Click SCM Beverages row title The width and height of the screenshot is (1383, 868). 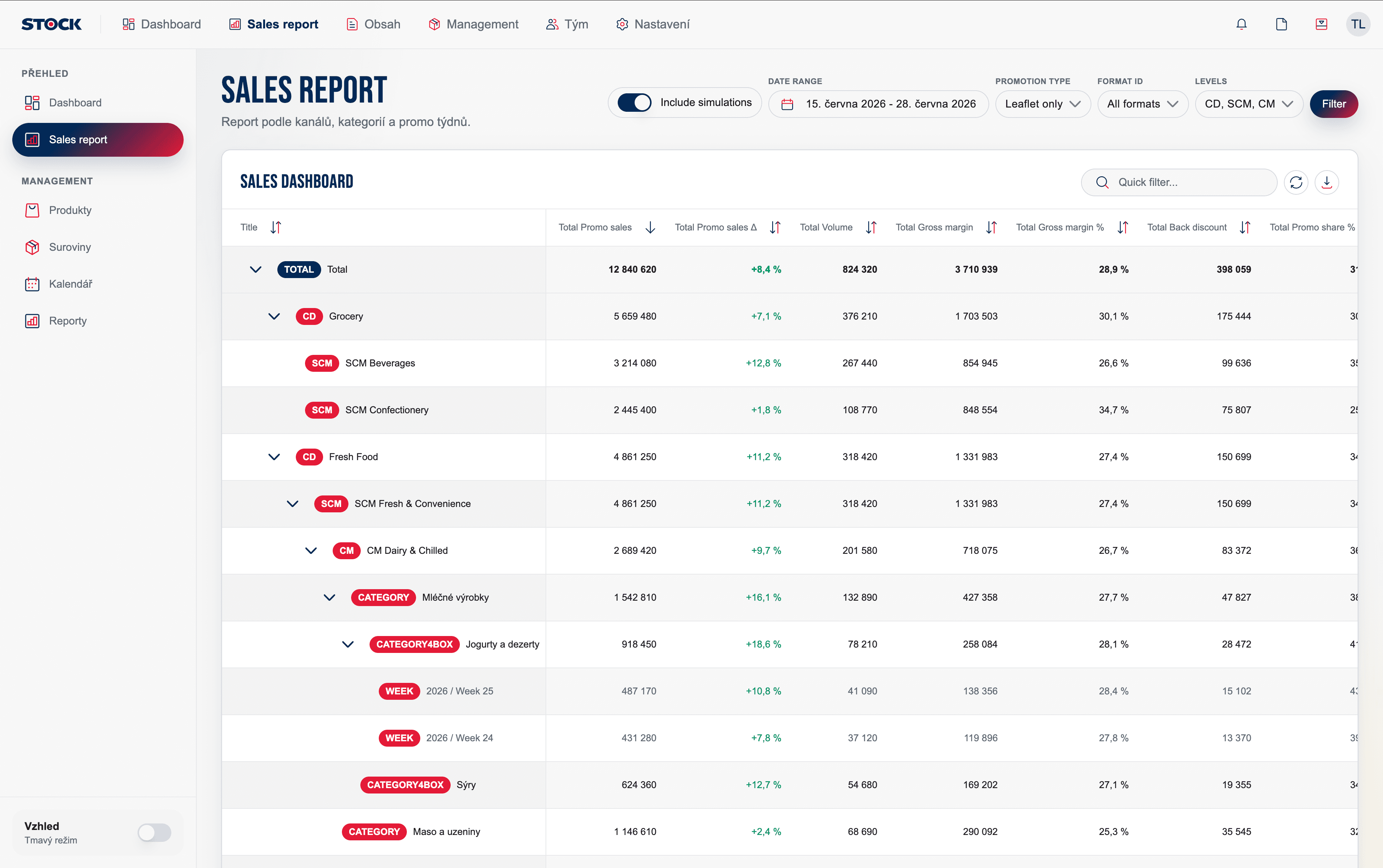coord(380,363)
